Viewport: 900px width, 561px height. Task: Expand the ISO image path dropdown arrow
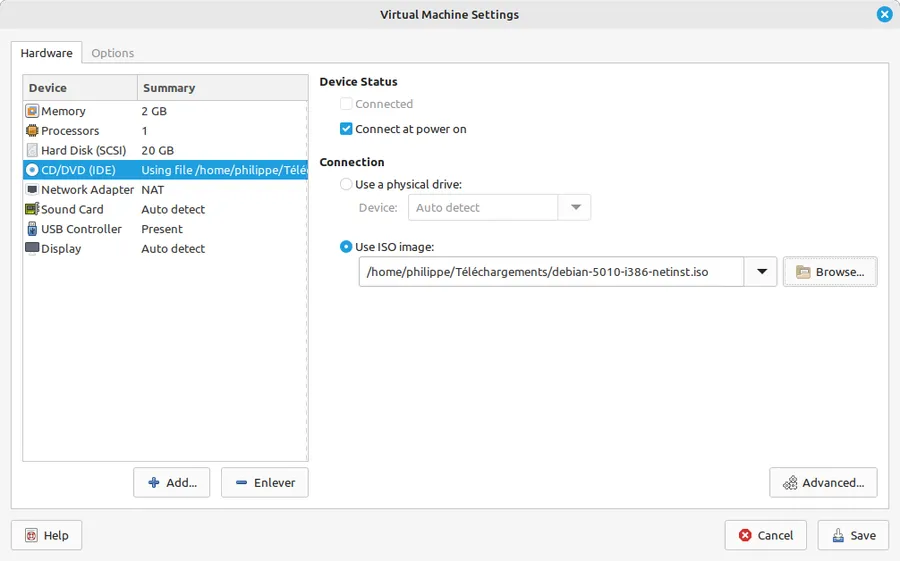pyautogui.click(x=761, y=272)
